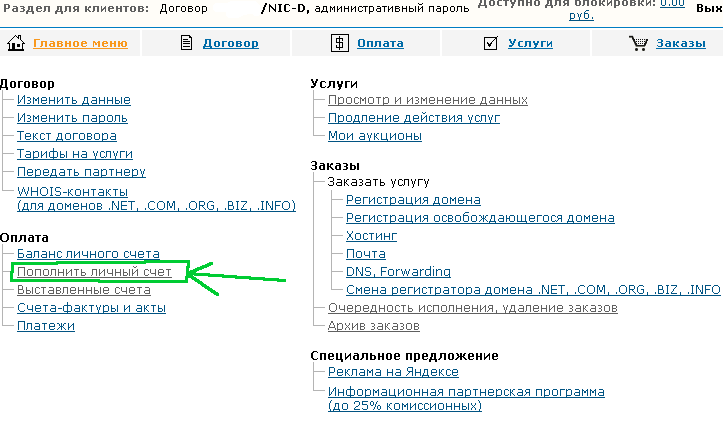
Task: Click the document icon next to Договор
Action: (x=186, y=43)
